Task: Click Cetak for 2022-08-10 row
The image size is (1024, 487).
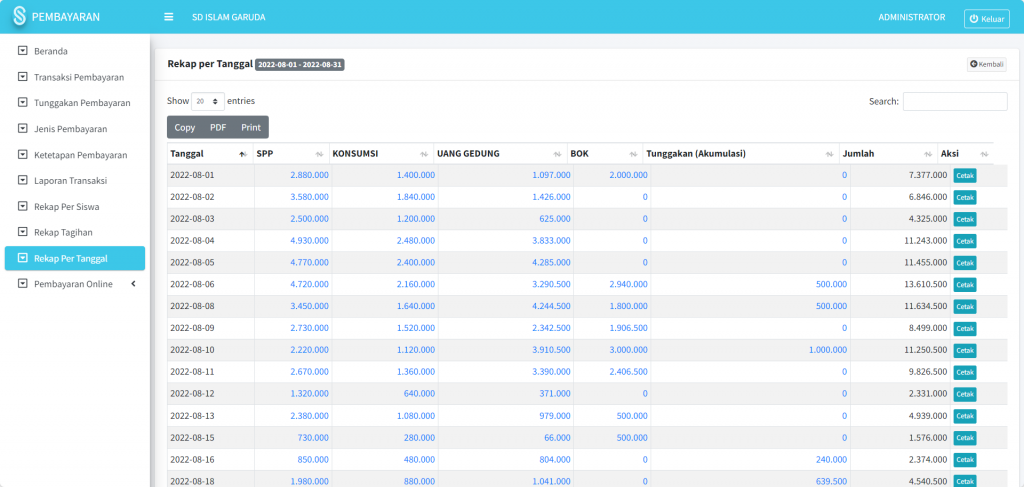Action: click(x=965, y=351)
